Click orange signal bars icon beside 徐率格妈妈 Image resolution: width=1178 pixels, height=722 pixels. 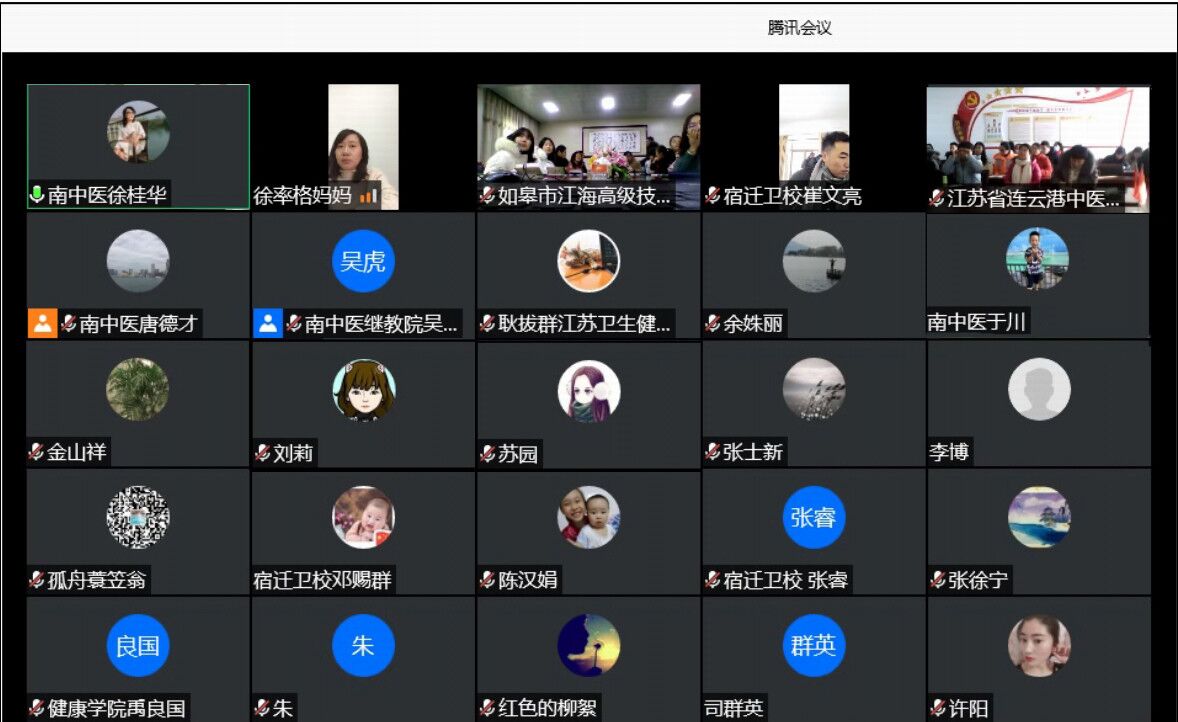tap(368, 196)
